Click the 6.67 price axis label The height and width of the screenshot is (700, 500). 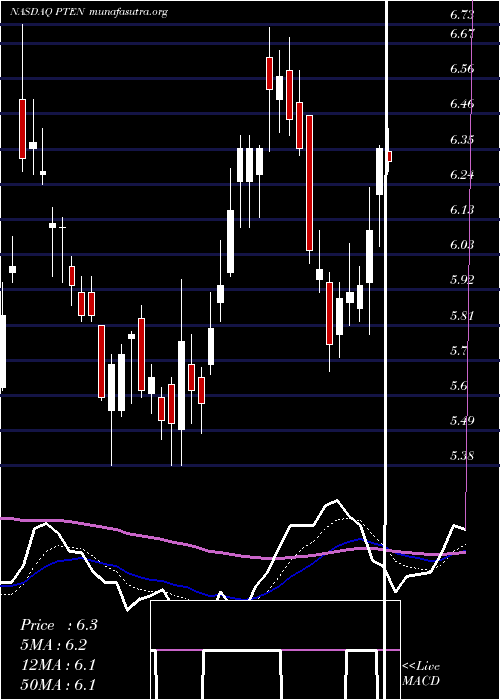point(462,33)
